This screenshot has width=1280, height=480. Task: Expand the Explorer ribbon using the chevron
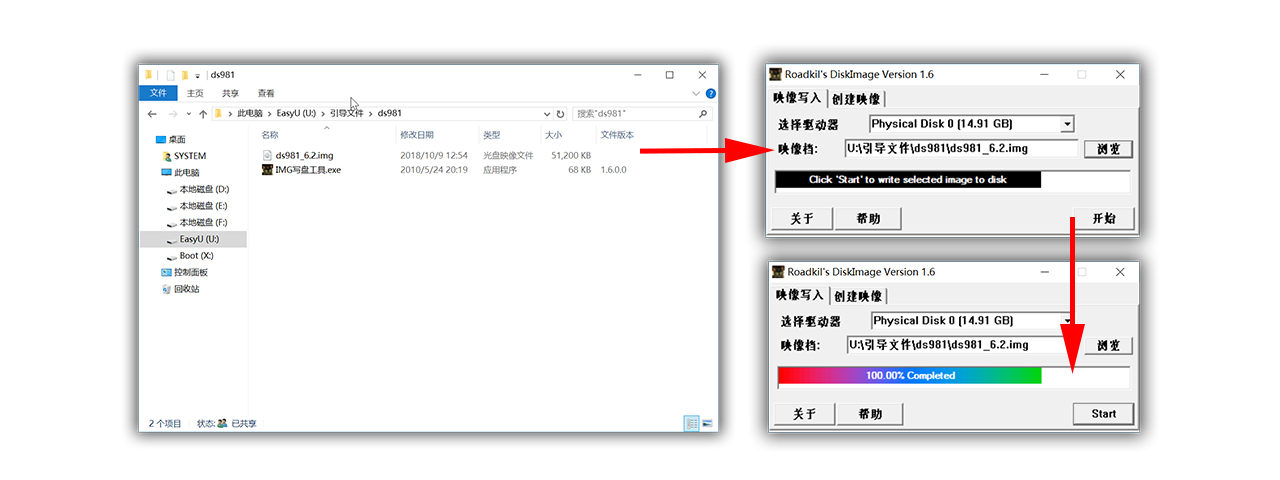click(696, 93)
